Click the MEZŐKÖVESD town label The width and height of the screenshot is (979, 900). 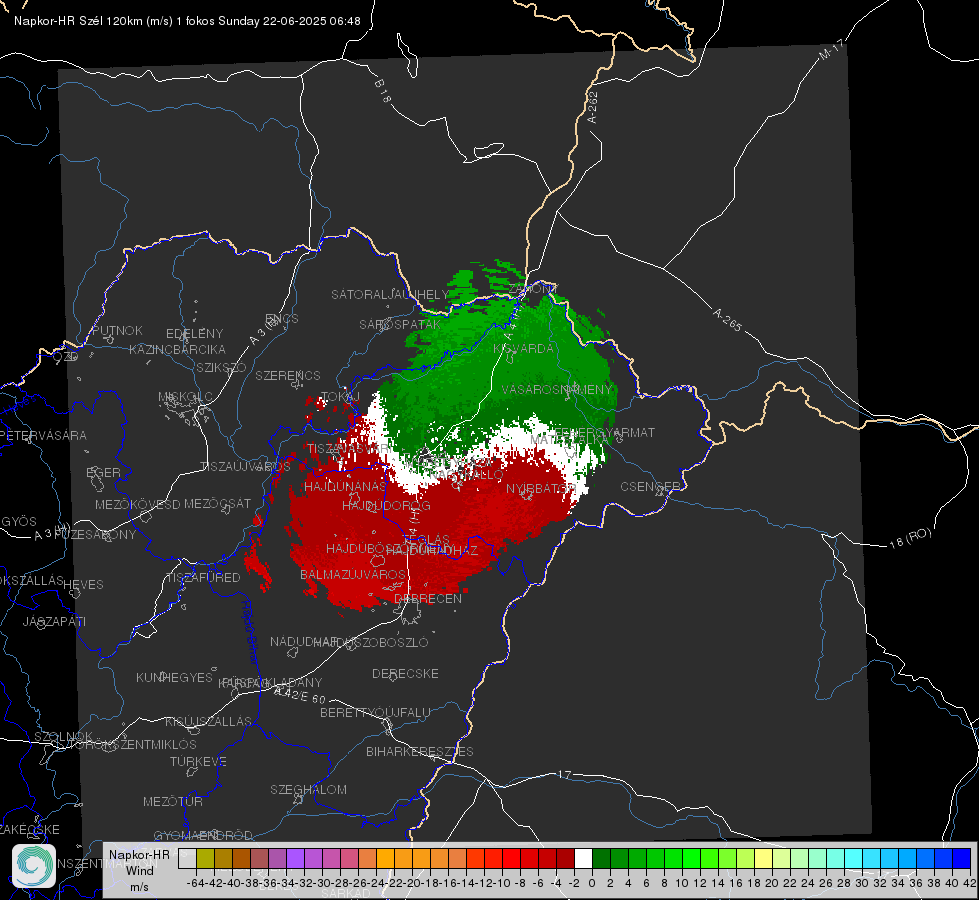137,504
